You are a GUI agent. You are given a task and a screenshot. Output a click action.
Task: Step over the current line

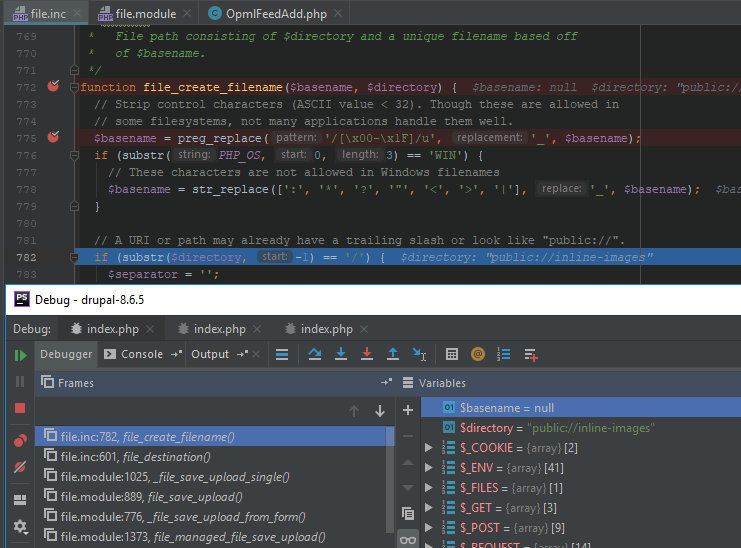point(315,354)
